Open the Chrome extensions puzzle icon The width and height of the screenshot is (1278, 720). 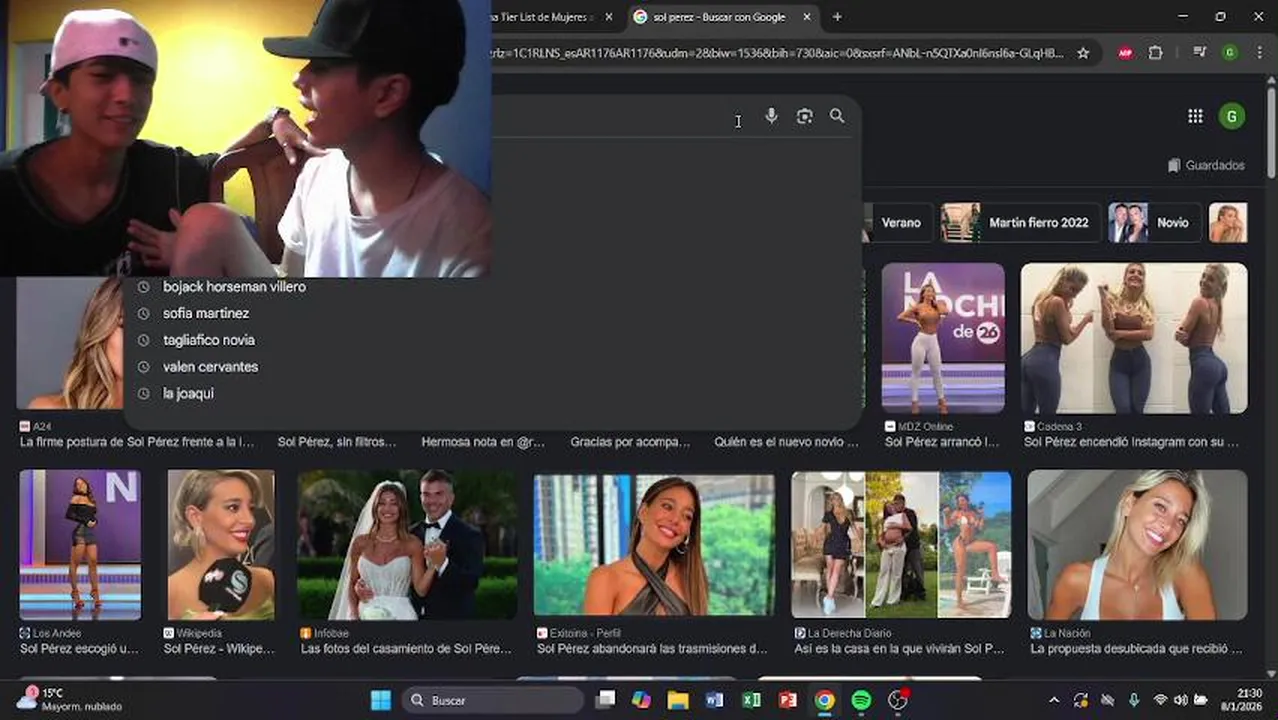coord(1156,53)
